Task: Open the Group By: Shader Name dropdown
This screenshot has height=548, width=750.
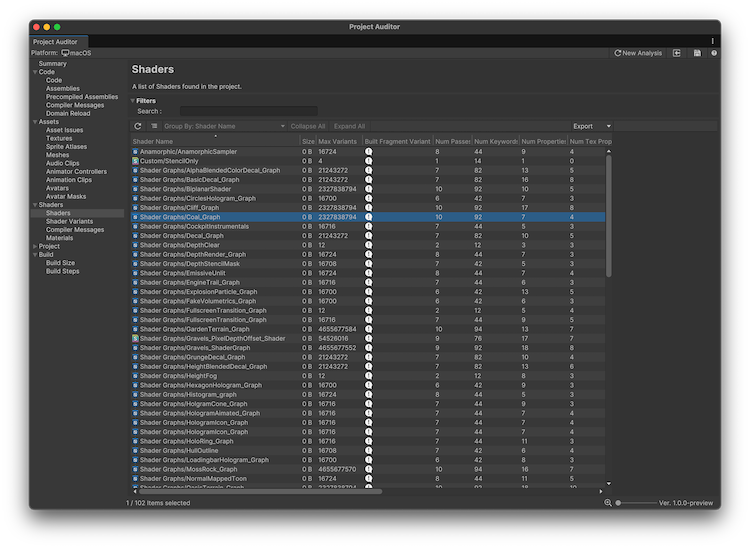Action: [x=224, y=127]
